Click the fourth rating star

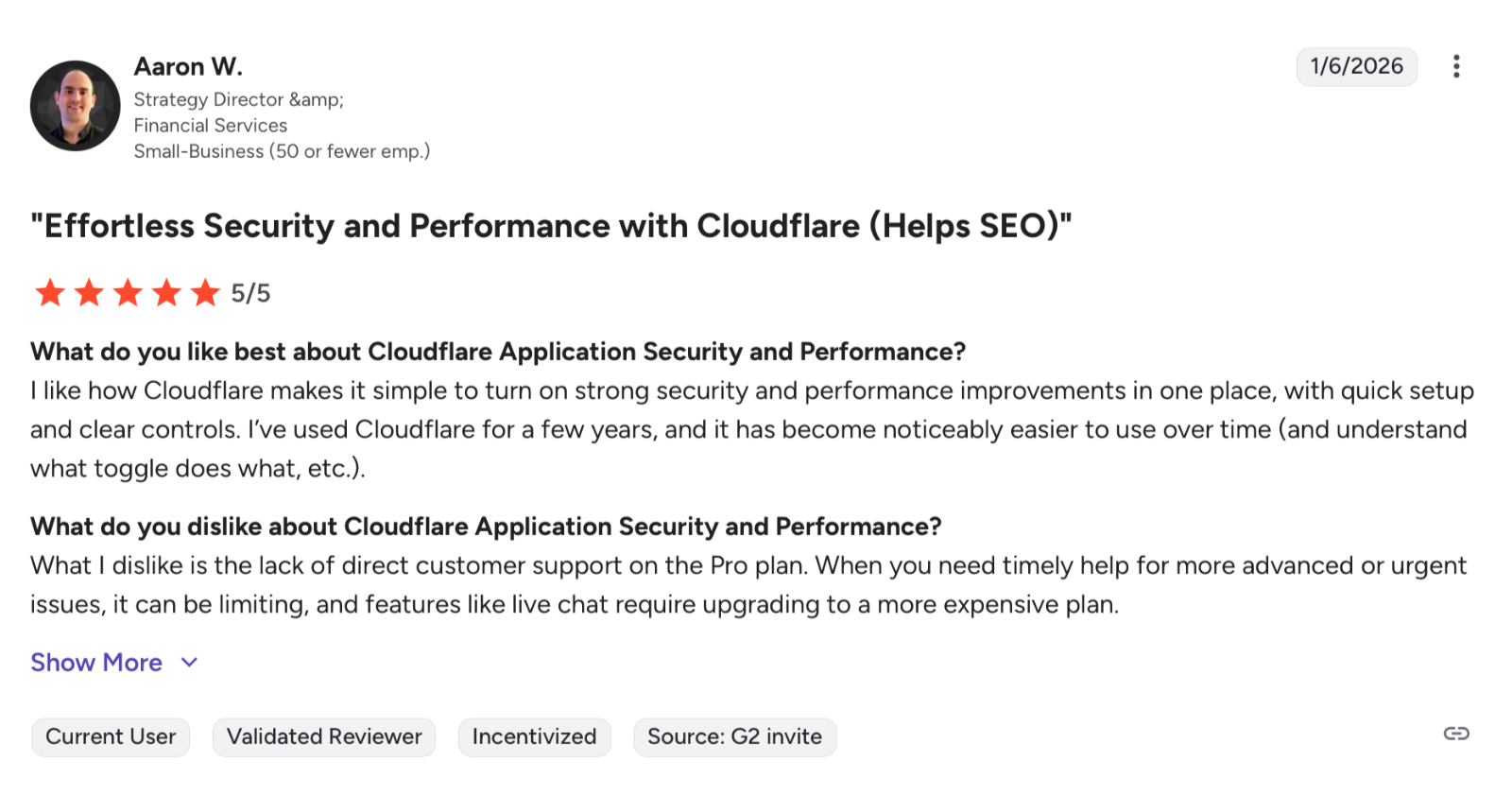(x=166, y=293)
